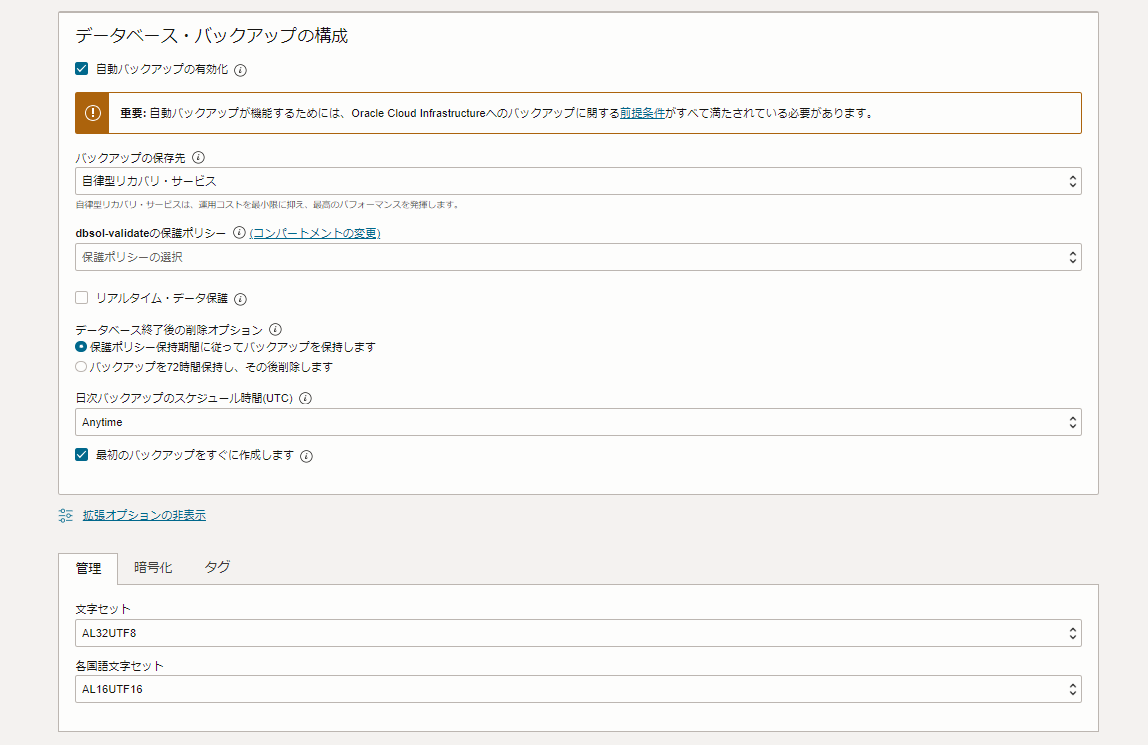
Task: Click info icon next to 日次バックアップのスケジュール時間
Action: [305, 398]
